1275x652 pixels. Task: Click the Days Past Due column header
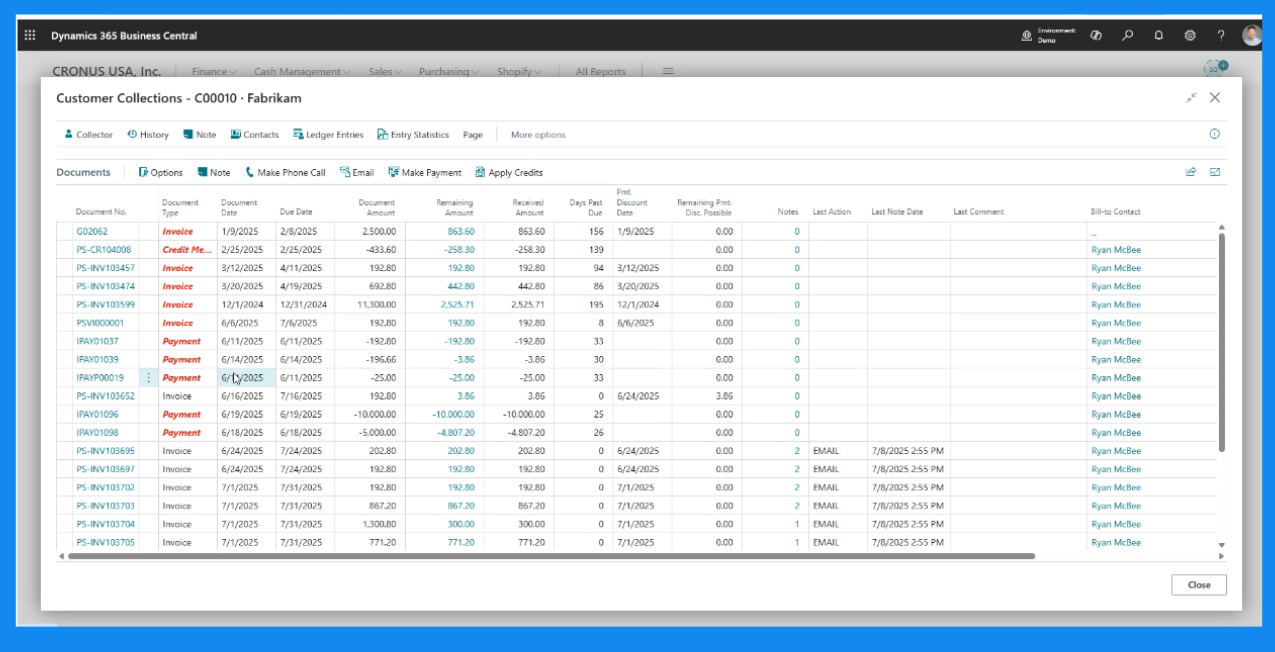click(x=586, y=207)
